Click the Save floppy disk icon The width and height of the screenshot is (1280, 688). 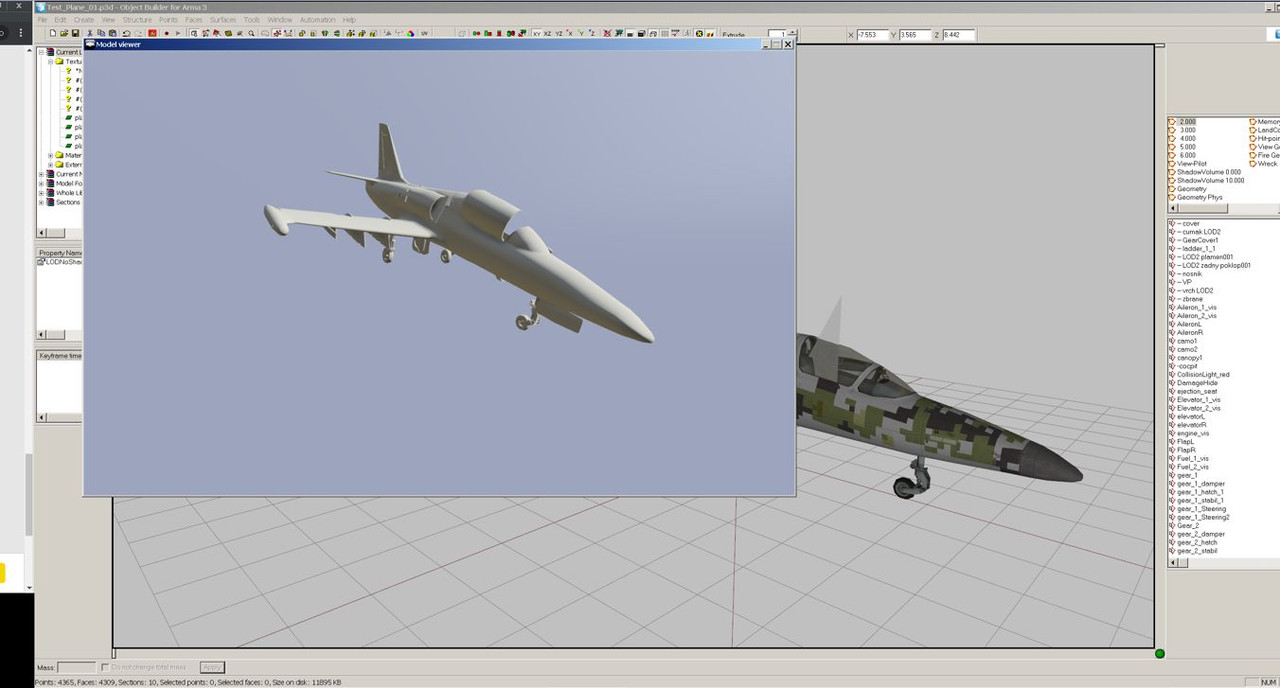pos(75,33)
